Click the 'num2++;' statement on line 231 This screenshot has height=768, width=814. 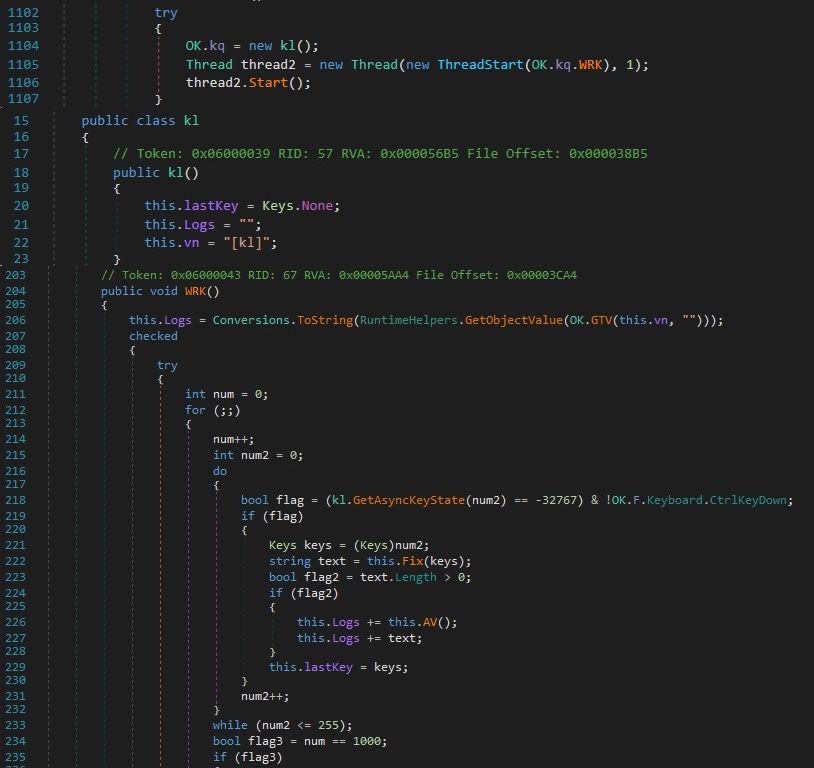265,696
